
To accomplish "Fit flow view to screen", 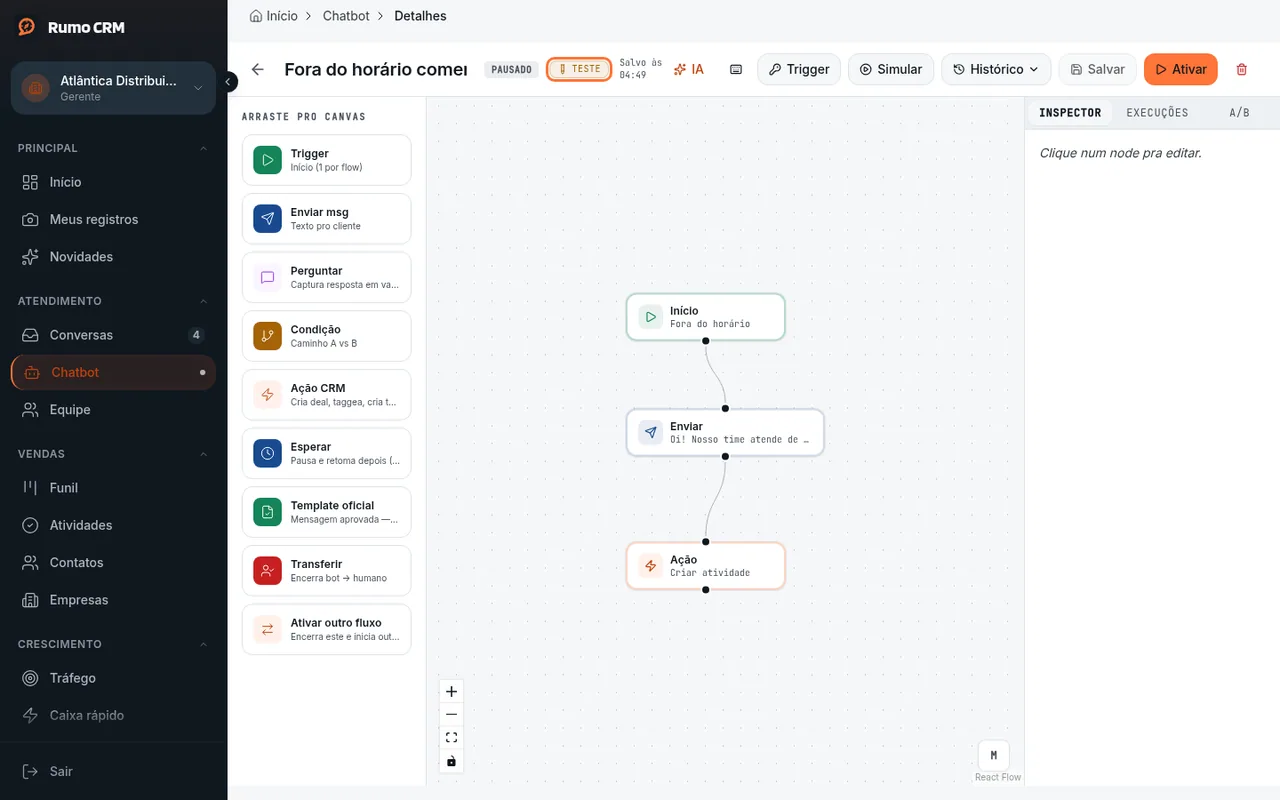I will (451, 738).
